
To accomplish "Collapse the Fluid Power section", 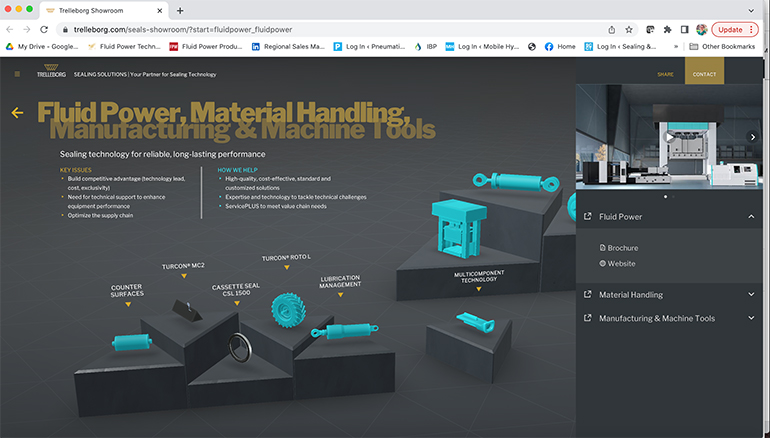I will click(x=751, y=217).
